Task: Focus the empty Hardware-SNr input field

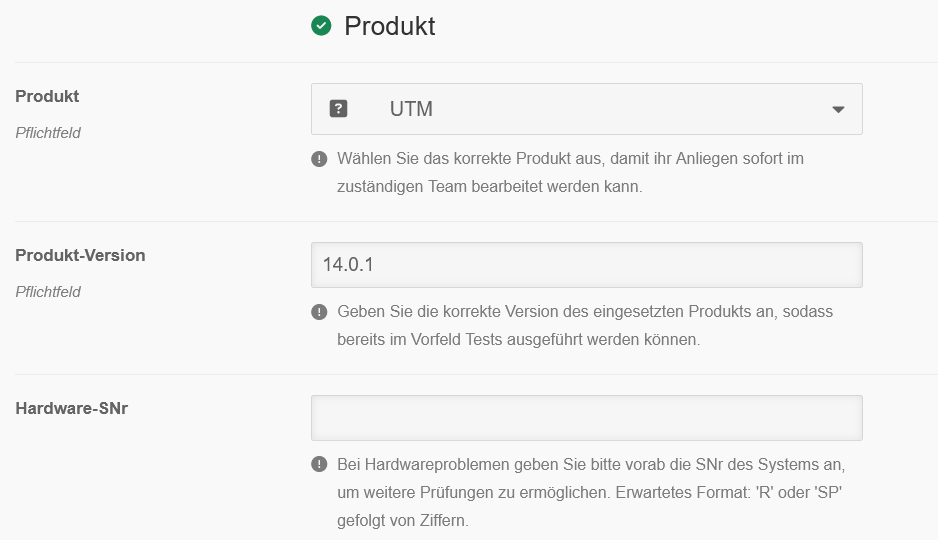Action: (586, 418)
